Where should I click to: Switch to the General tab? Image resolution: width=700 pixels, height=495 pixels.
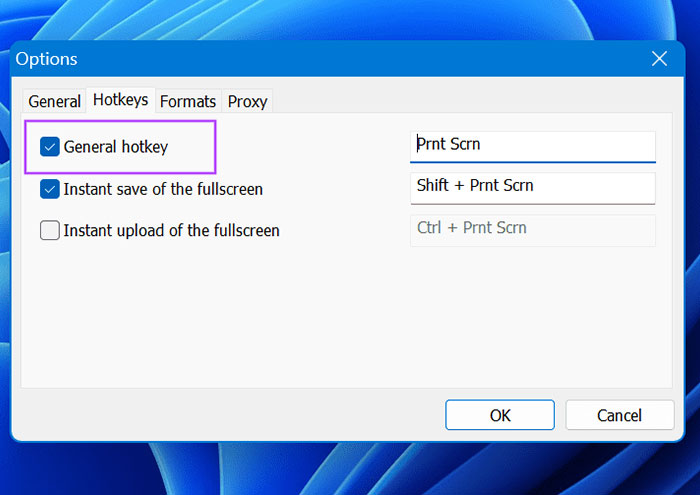tap(54, 101)
